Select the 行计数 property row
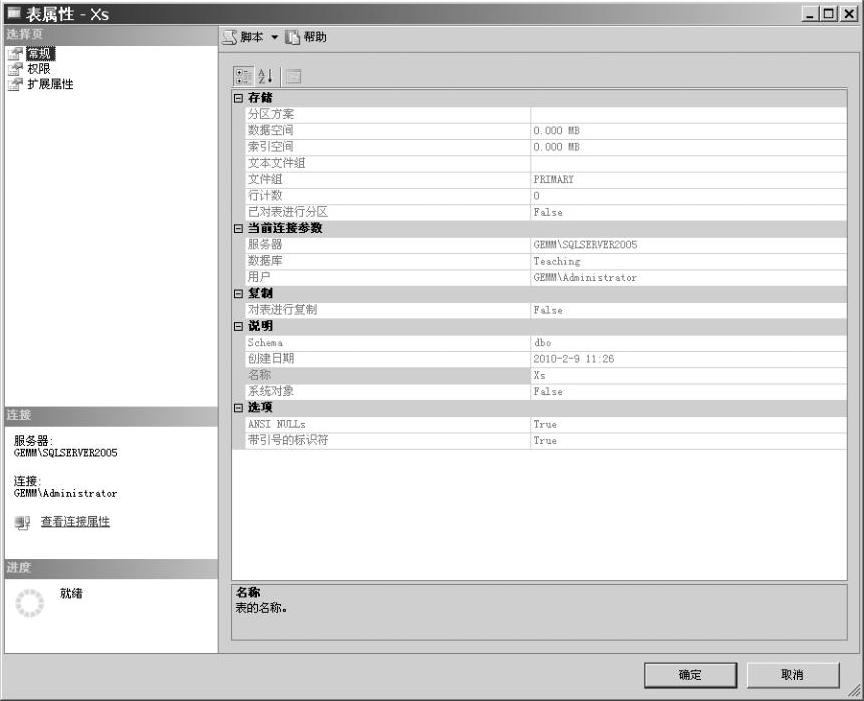Screen dimensions: 864x701 [x=546, y=196]
